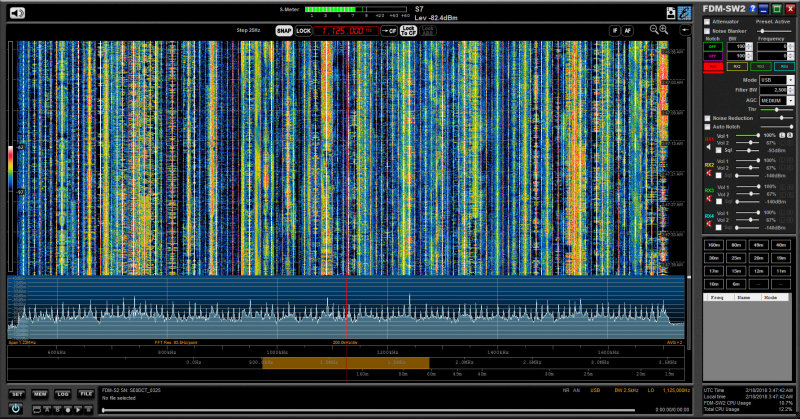Click the left arrow icon above waterfall
Screen dimensions: 800x419
click(x=685, y=30)
